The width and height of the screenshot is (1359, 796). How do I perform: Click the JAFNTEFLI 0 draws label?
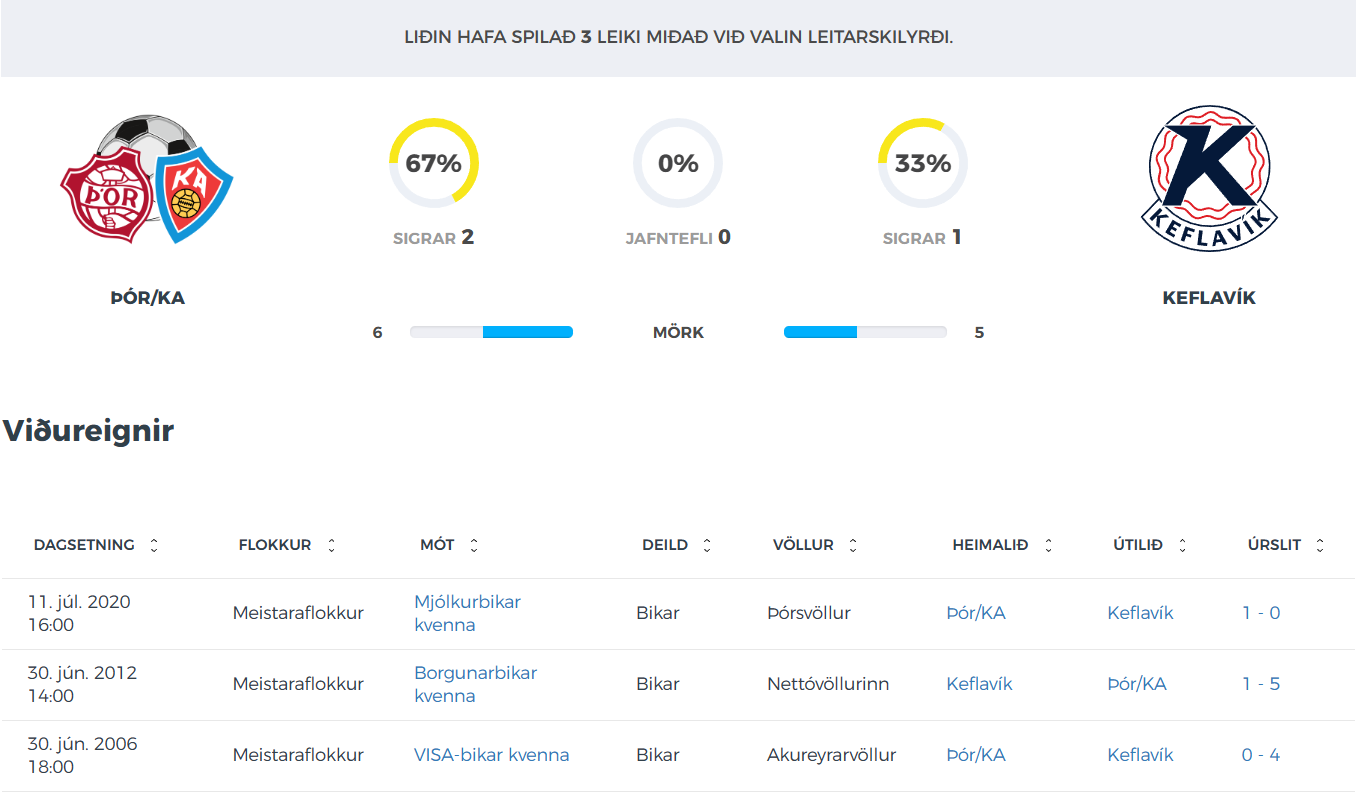pyautogui.click(x=678, y=238)
